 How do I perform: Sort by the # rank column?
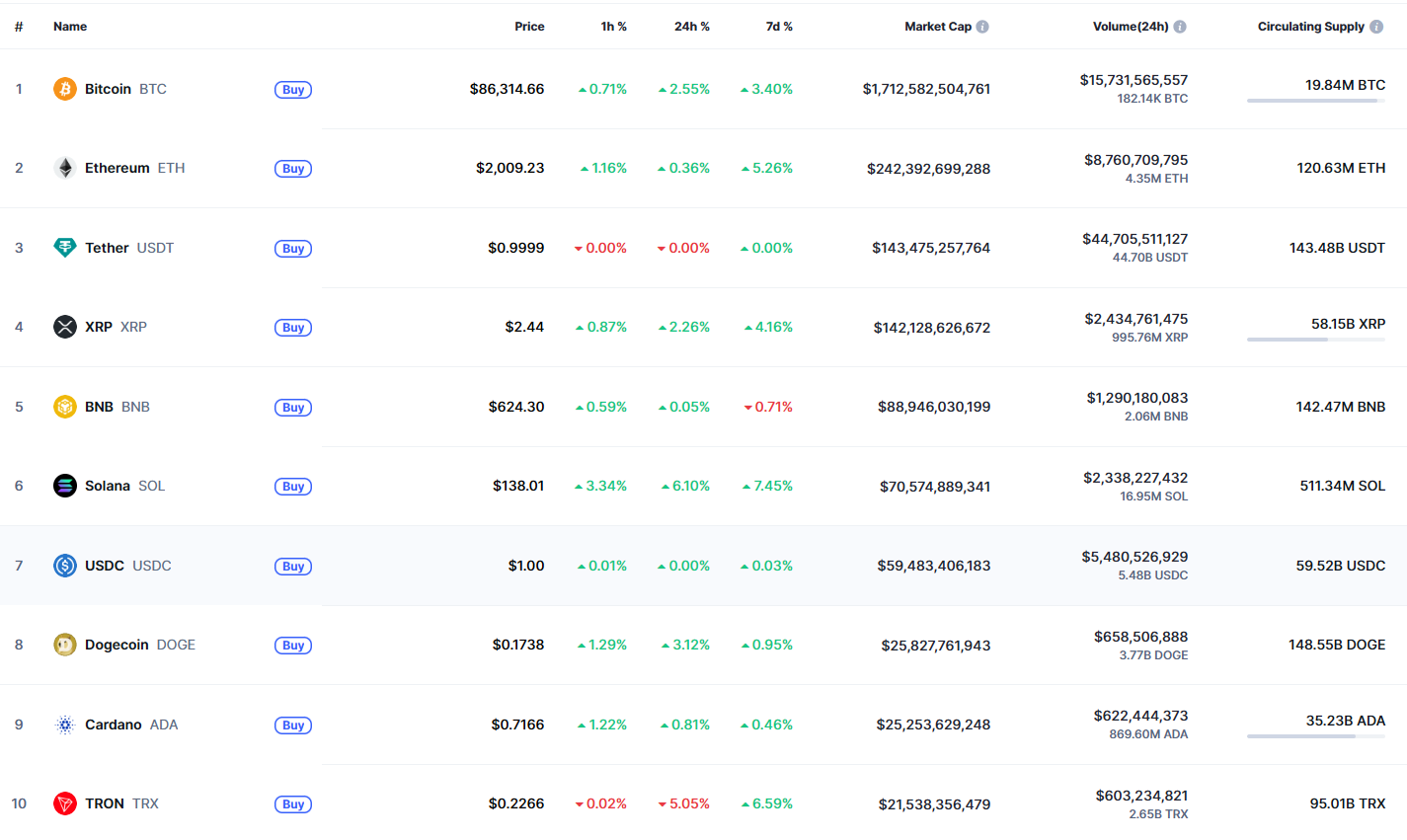tap(19, 27)
